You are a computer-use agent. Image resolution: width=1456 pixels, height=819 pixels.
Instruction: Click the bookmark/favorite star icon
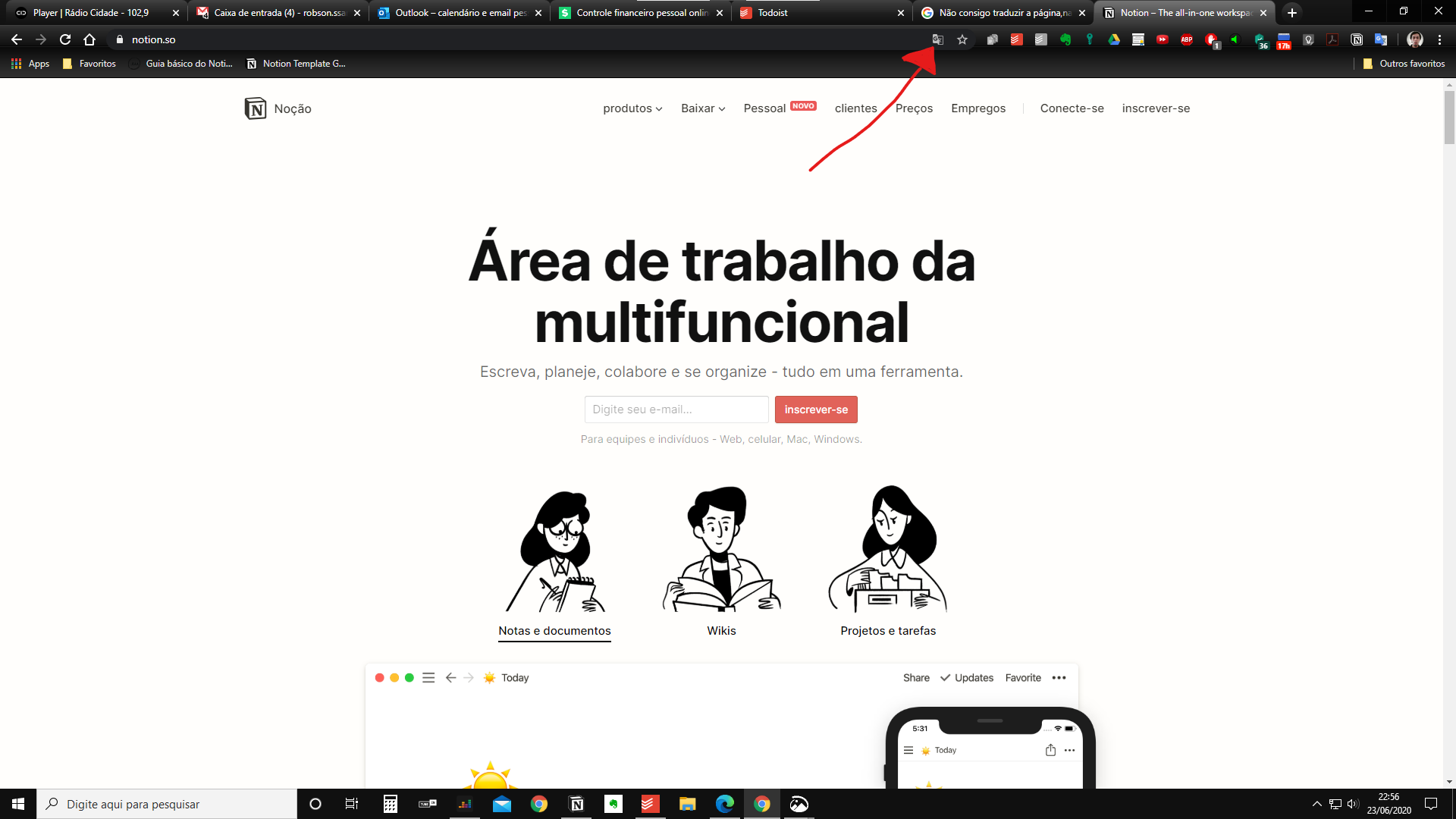[x=961, y=39]
